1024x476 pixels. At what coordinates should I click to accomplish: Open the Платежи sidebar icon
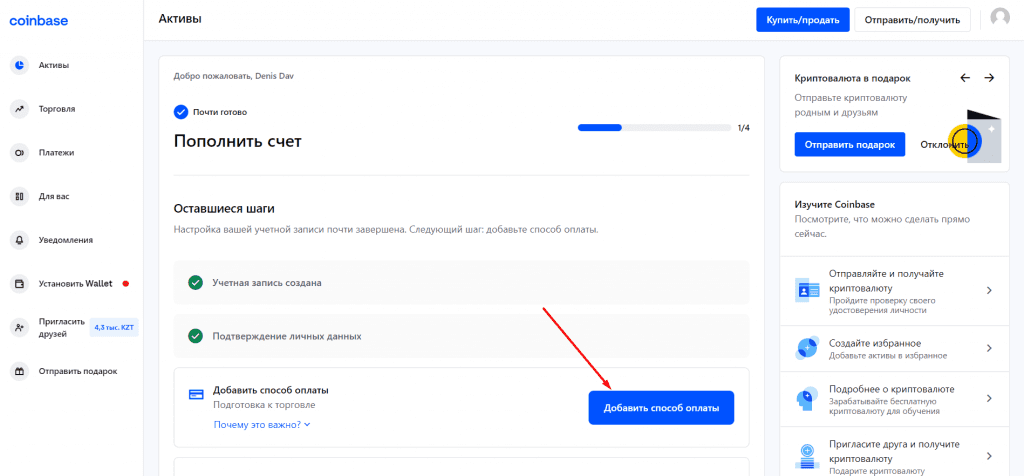tap(20, 153)
